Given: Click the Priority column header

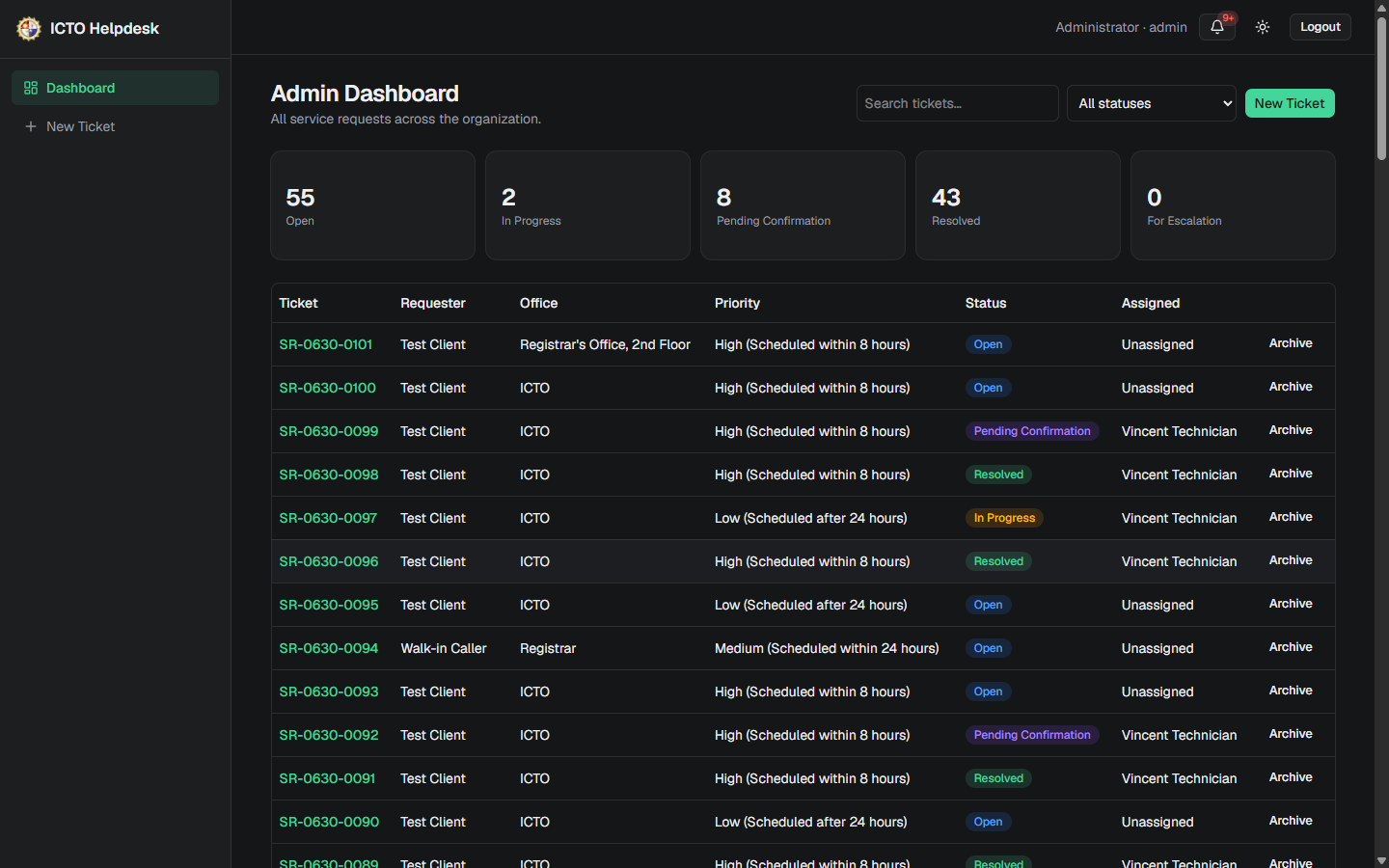Looking at the screenshot, I should point(737,303).
